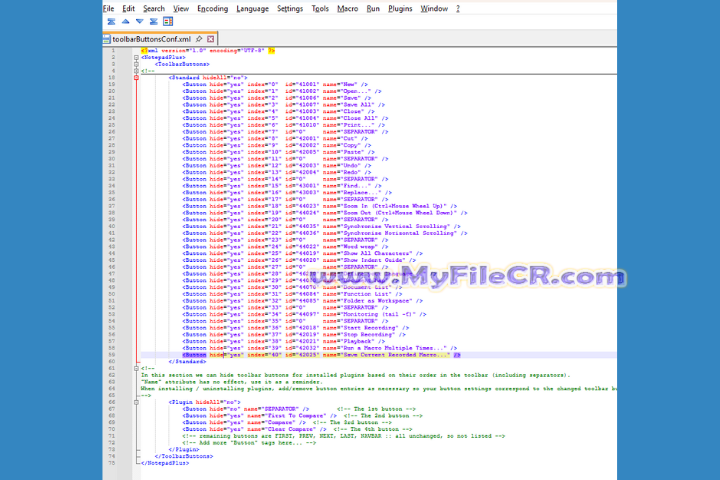Viewport: 720px width, 480px height.
Task: Open the ? help menu
Action: pos(458,9)
